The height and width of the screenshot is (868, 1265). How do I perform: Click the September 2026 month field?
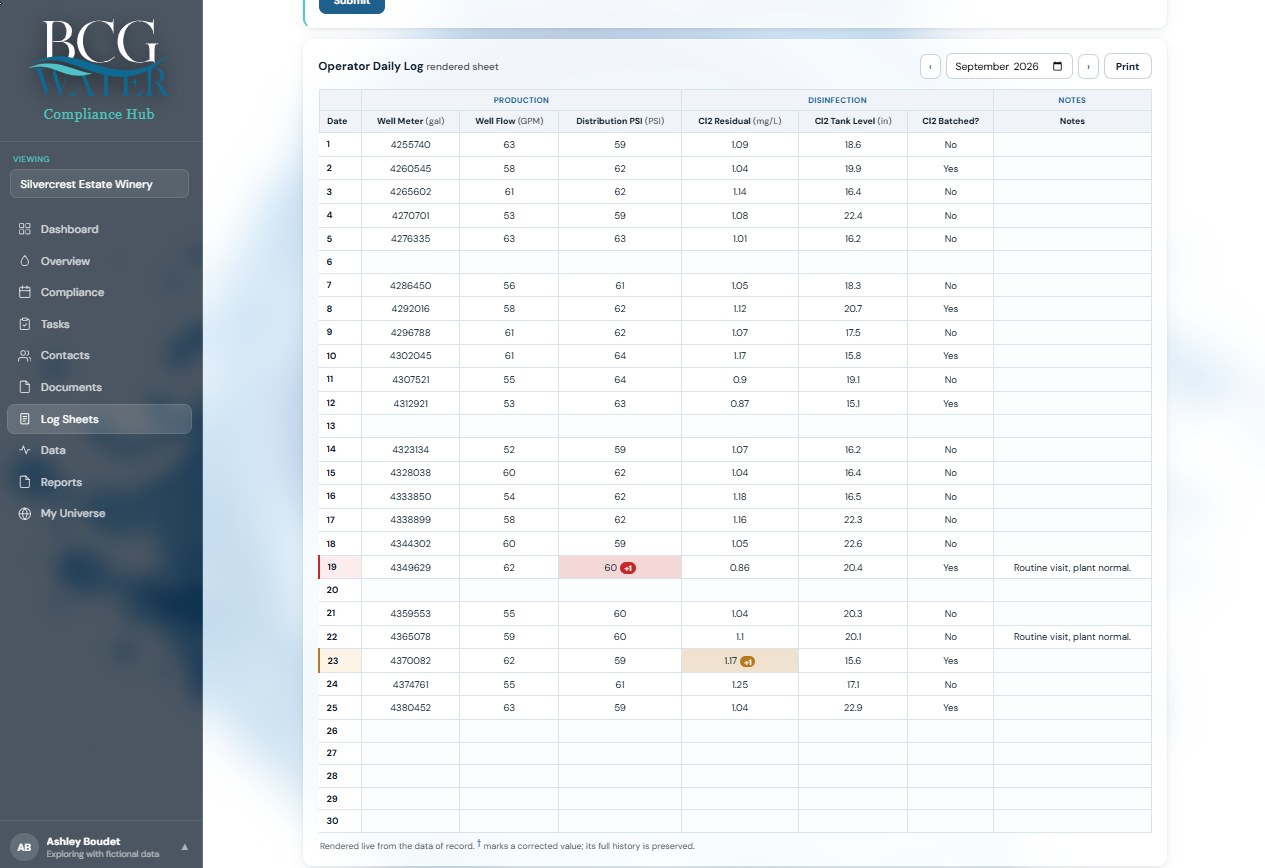click(x=1009, y=67)
